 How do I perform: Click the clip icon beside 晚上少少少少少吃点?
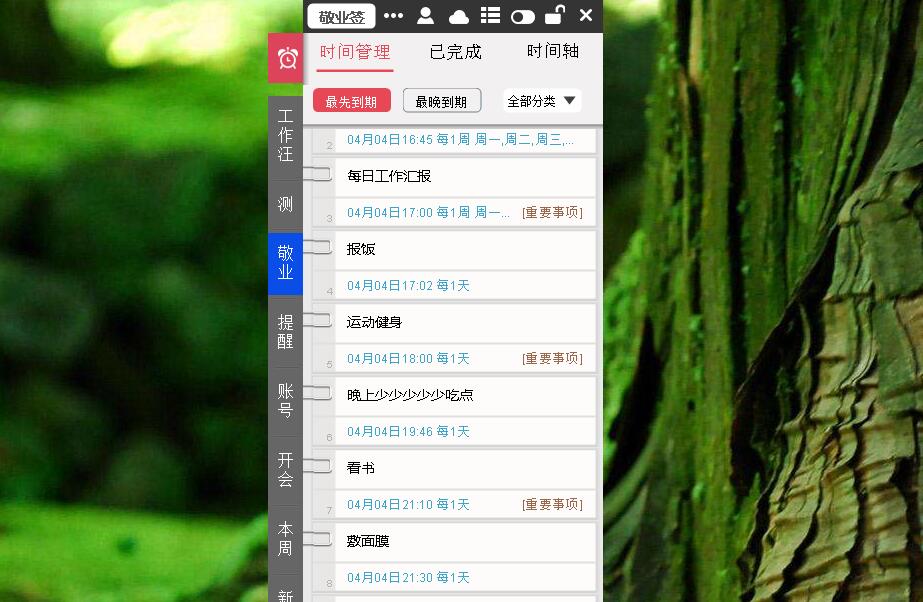(x=317, y=393)
